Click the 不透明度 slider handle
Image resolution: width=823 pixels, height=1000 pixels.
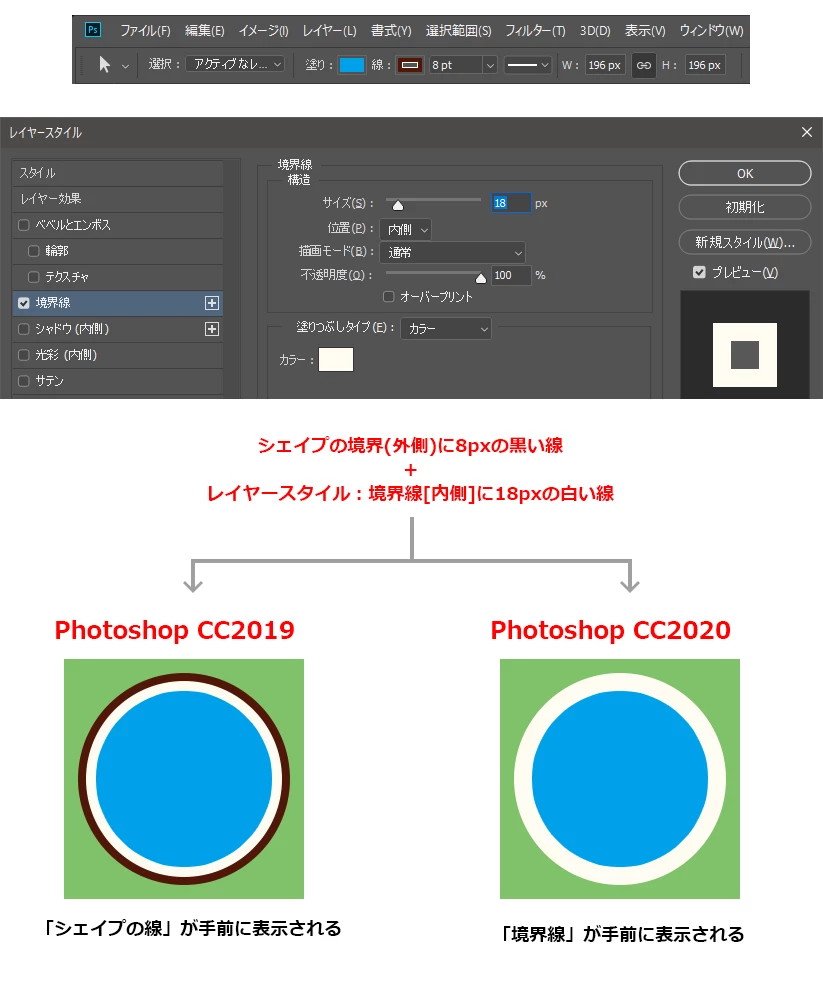pos(481,277)
